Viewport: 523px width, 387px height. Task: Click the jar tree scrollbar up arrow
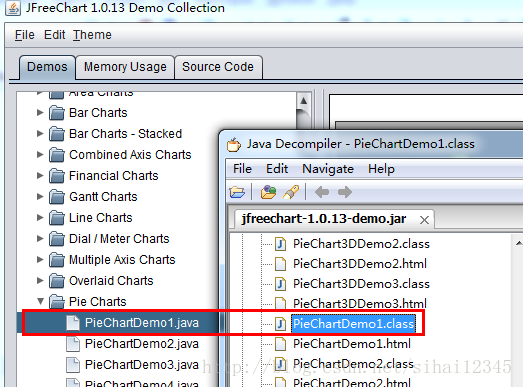(519, 244)
